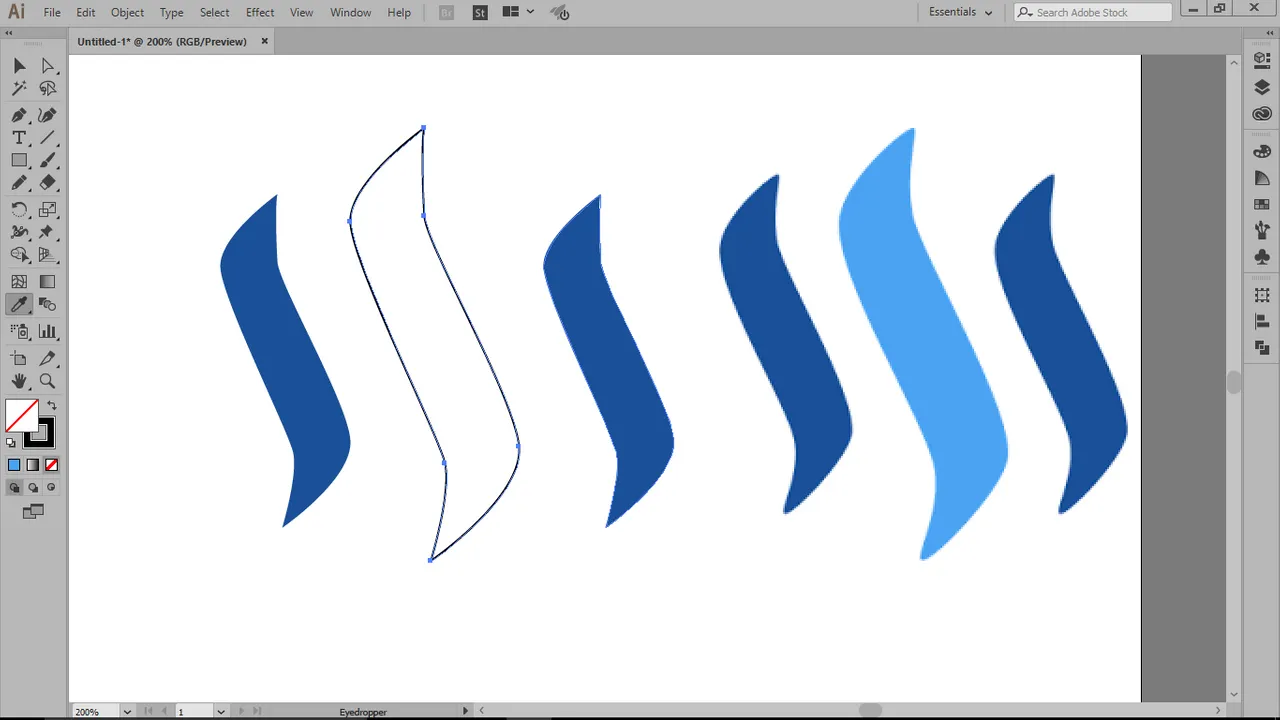Select the Shape Builder tool
This screenshot has width=1280, height=720.
[x=19, y=255]
